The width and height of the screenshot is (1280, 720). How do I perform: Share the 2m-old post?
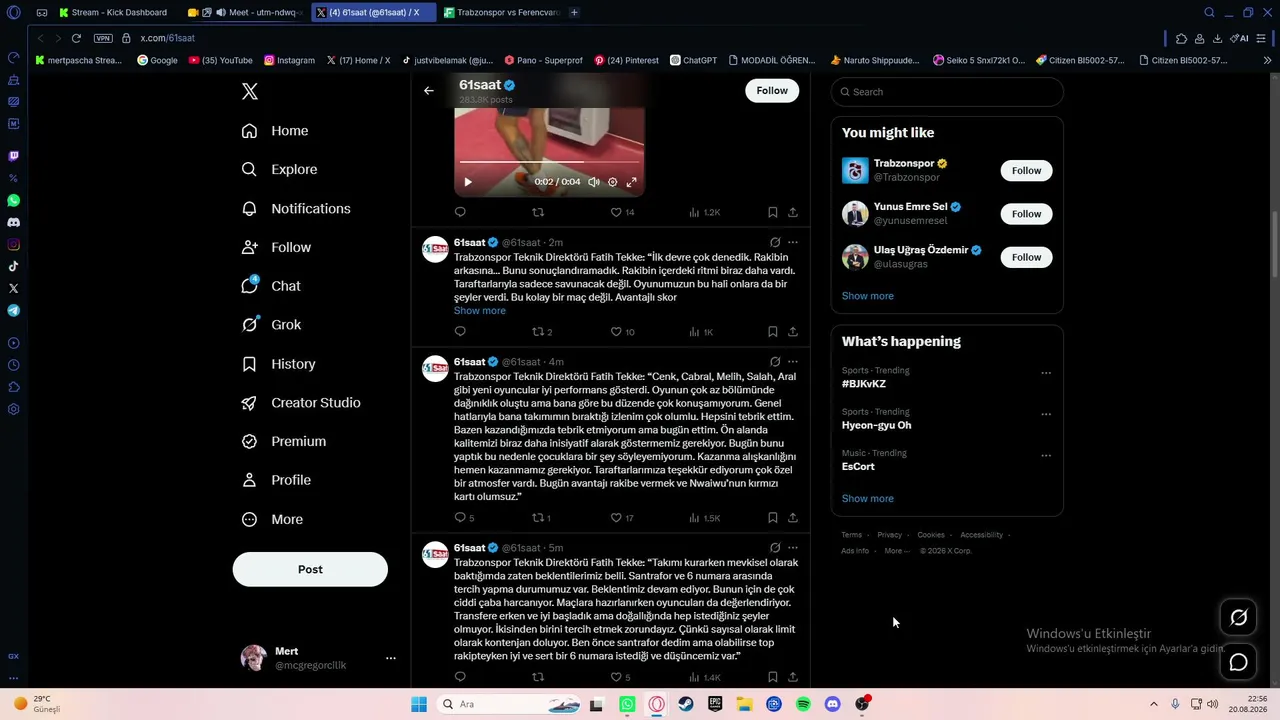(793, 332)
